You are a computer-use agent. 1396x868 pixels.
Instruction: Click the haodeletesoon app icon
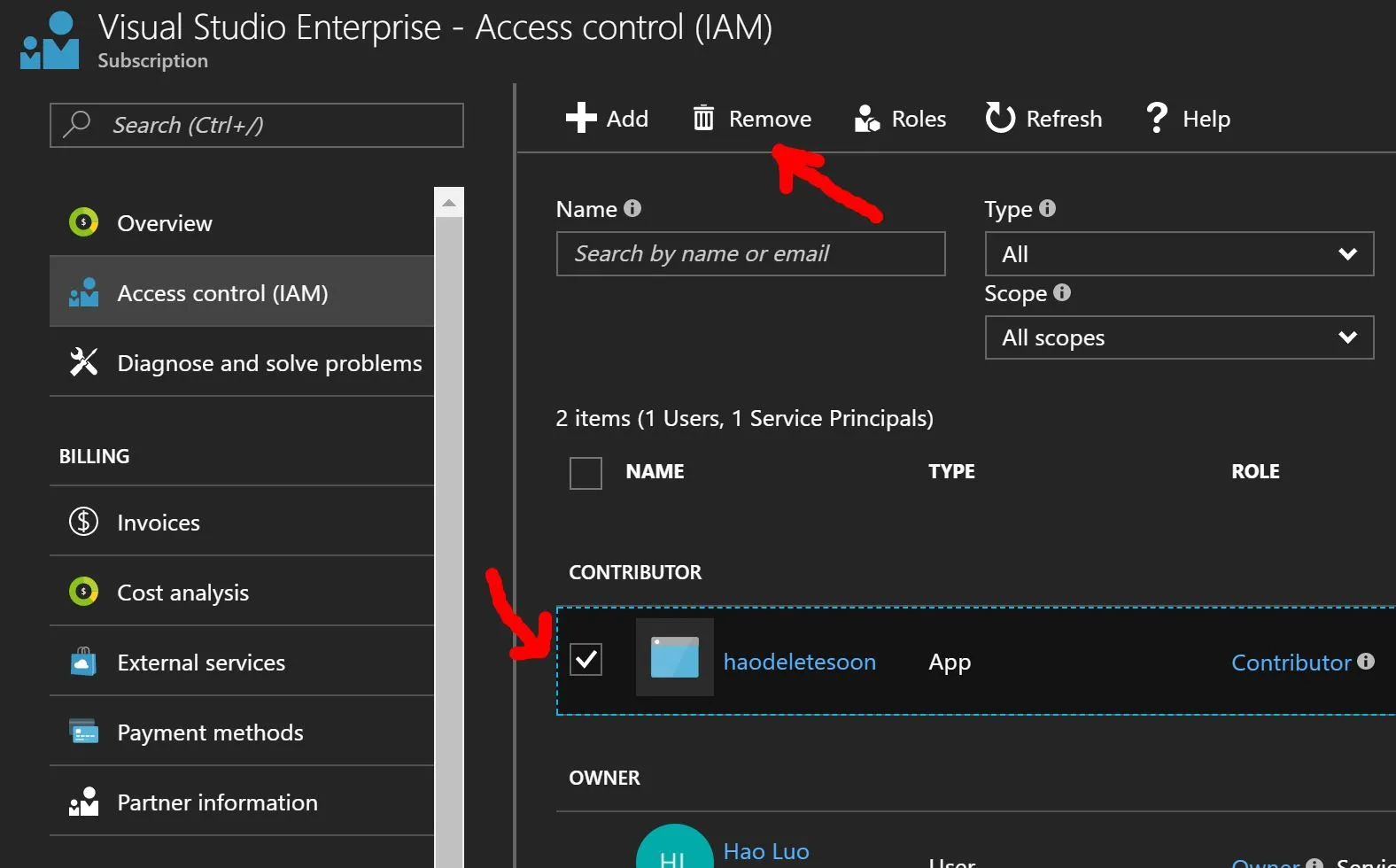click(675, 657)
